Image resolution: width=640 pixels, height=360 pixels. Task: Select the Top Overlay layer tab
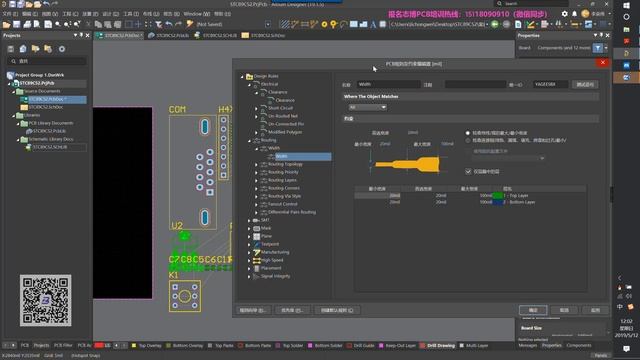coord(147,346)
